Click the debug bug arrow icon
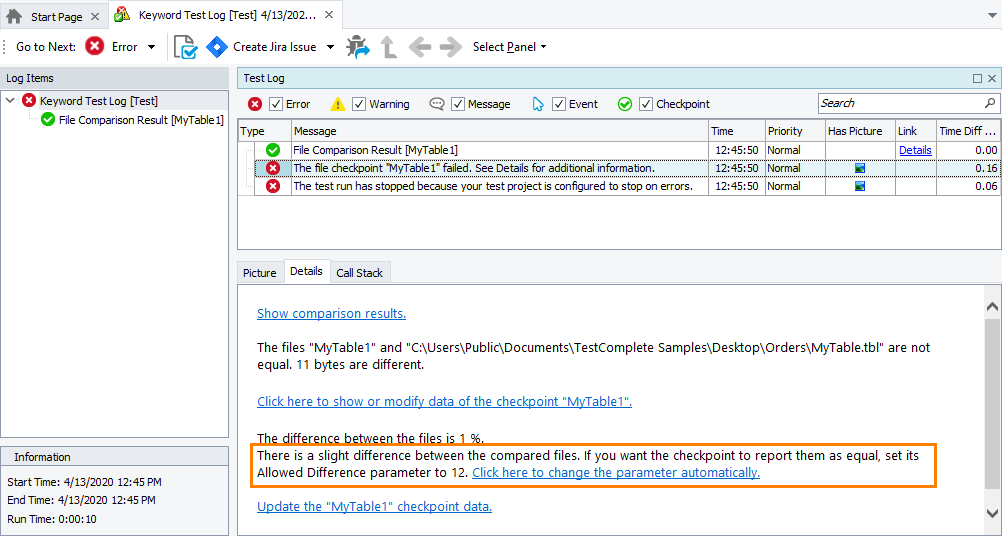1002x536 pixels. [357, 47]
